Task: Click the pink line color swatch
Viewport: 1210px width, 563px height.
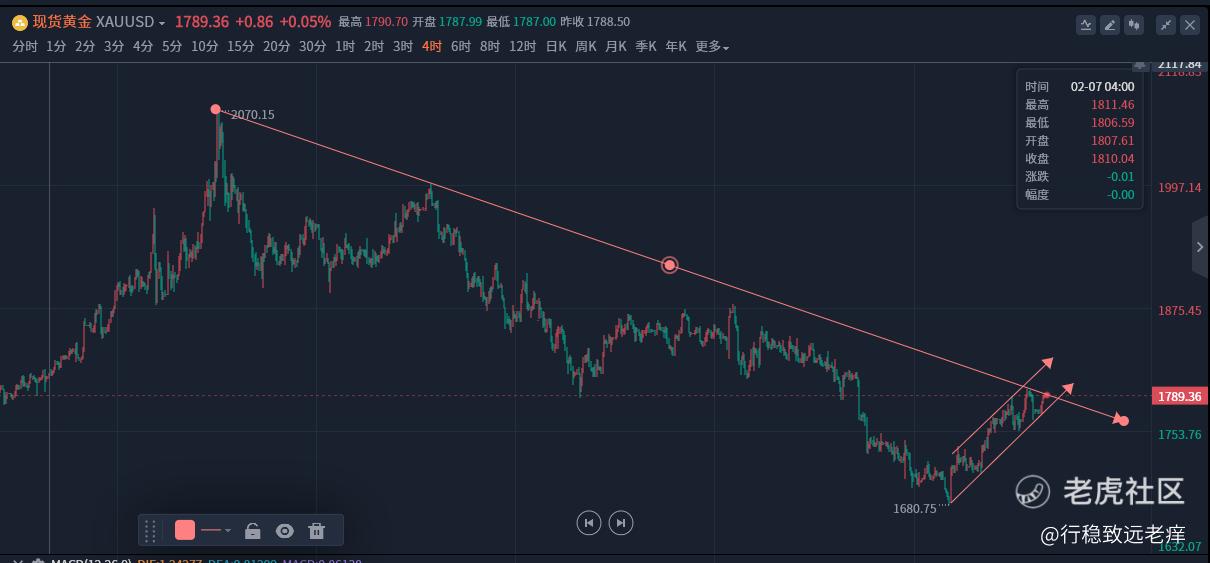Action: tap(185, 530)
